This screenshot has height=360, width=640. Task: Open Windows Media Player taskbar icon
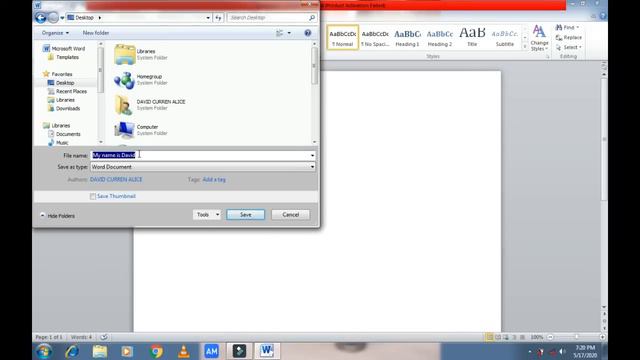pyautogui.click(x=127, y=351)
